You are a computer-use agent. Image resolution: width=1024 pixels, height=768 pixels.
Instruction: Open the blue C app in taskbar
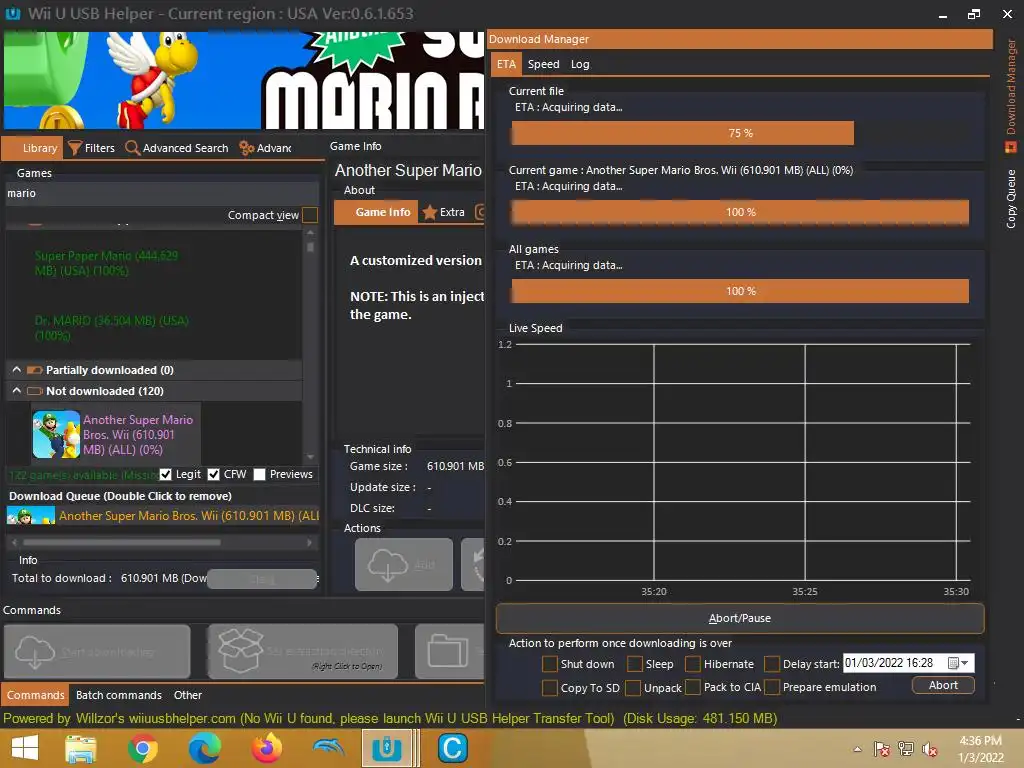coord(452,748)
